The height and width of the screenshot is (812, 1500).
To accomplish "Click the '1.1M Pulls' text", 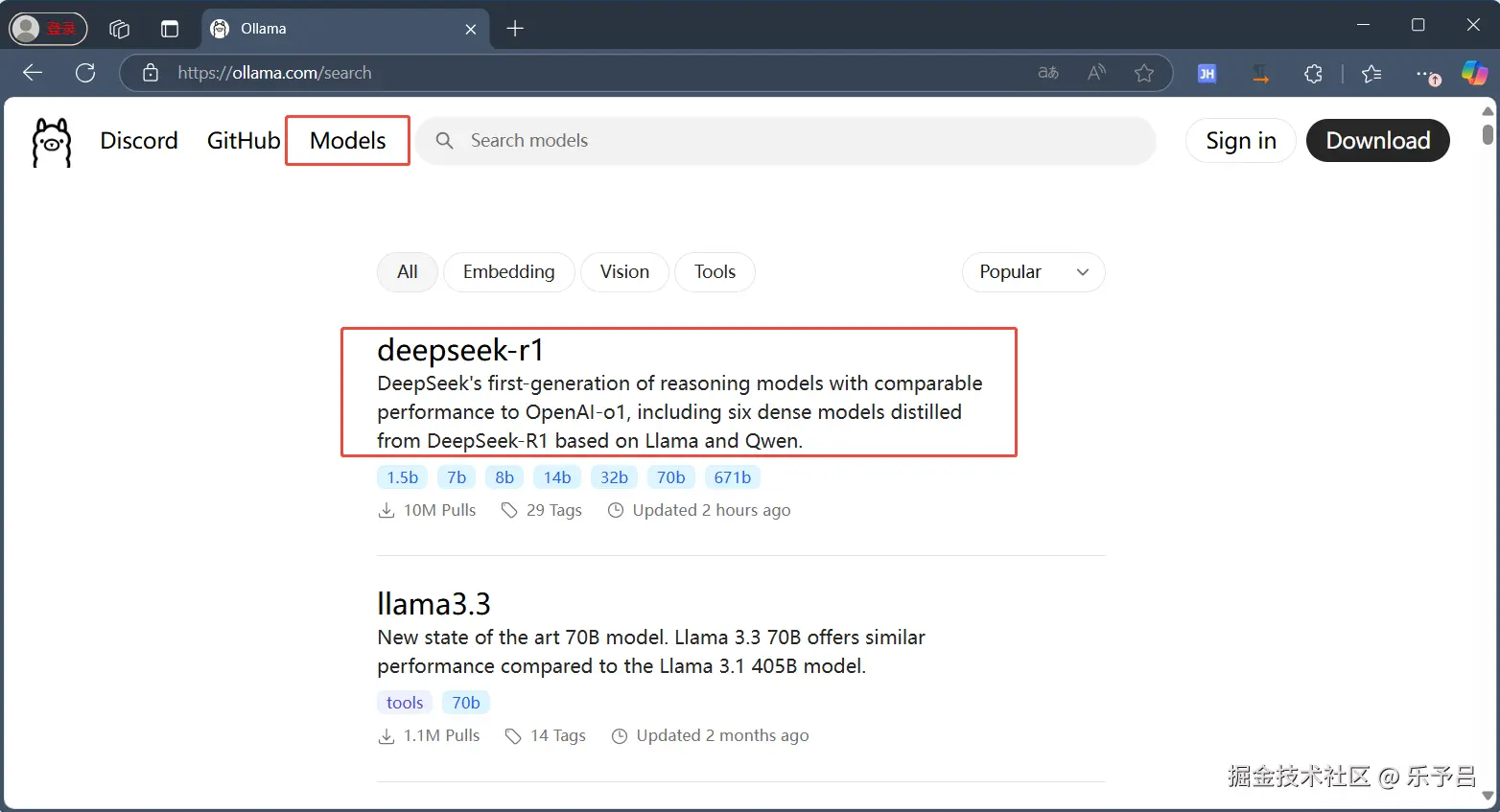I will coord(441,735).
